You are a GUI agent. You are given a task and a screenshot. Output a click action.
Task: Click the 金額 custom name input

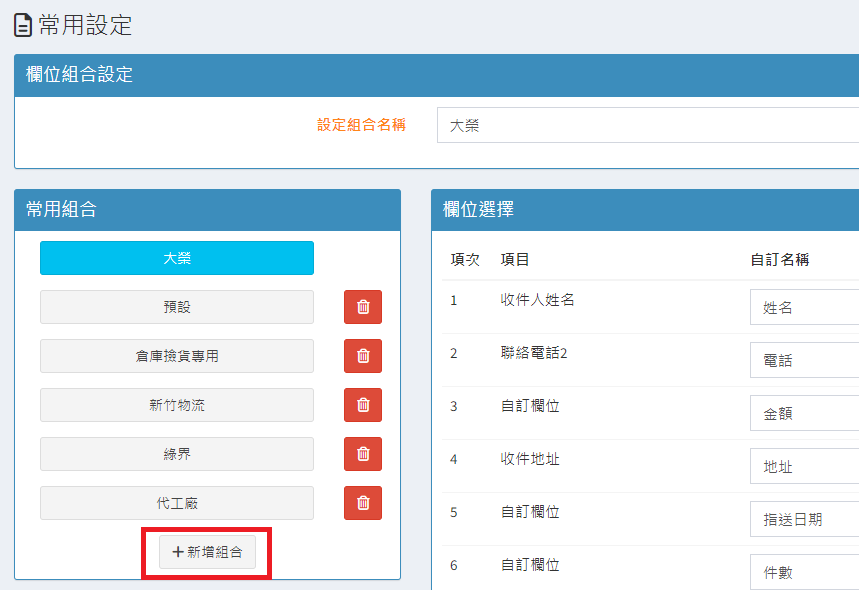pos(804,413)
